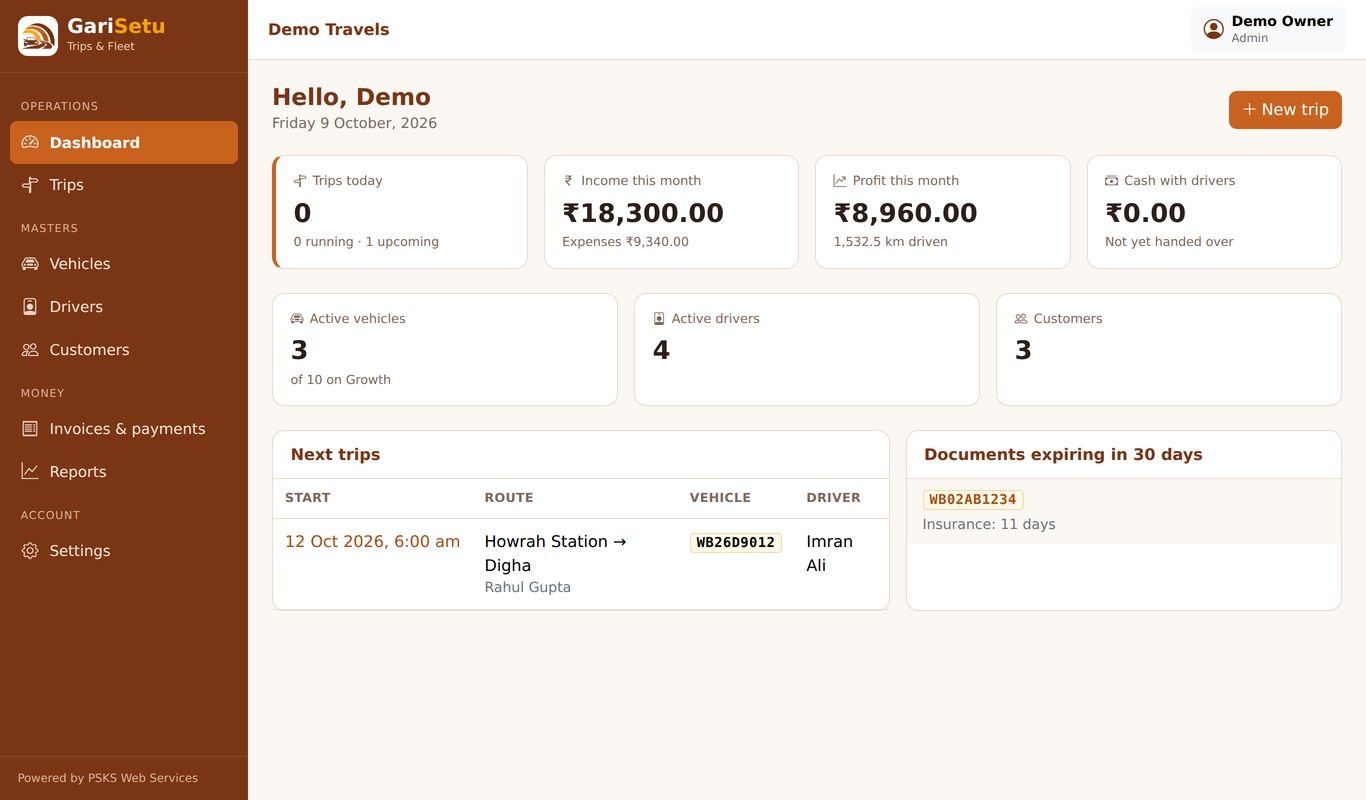Click the car icon on Active vehicles card
The width and height of the screenshot is (1366, 800).
297,319
